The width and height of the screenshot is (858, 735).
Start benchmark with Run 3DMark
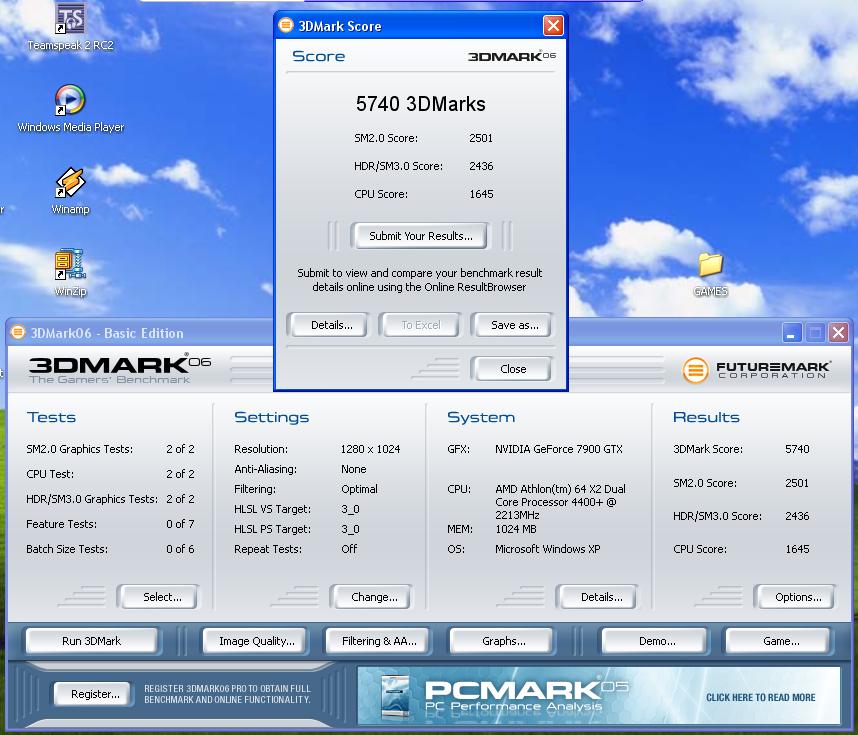tap(91, 641)
